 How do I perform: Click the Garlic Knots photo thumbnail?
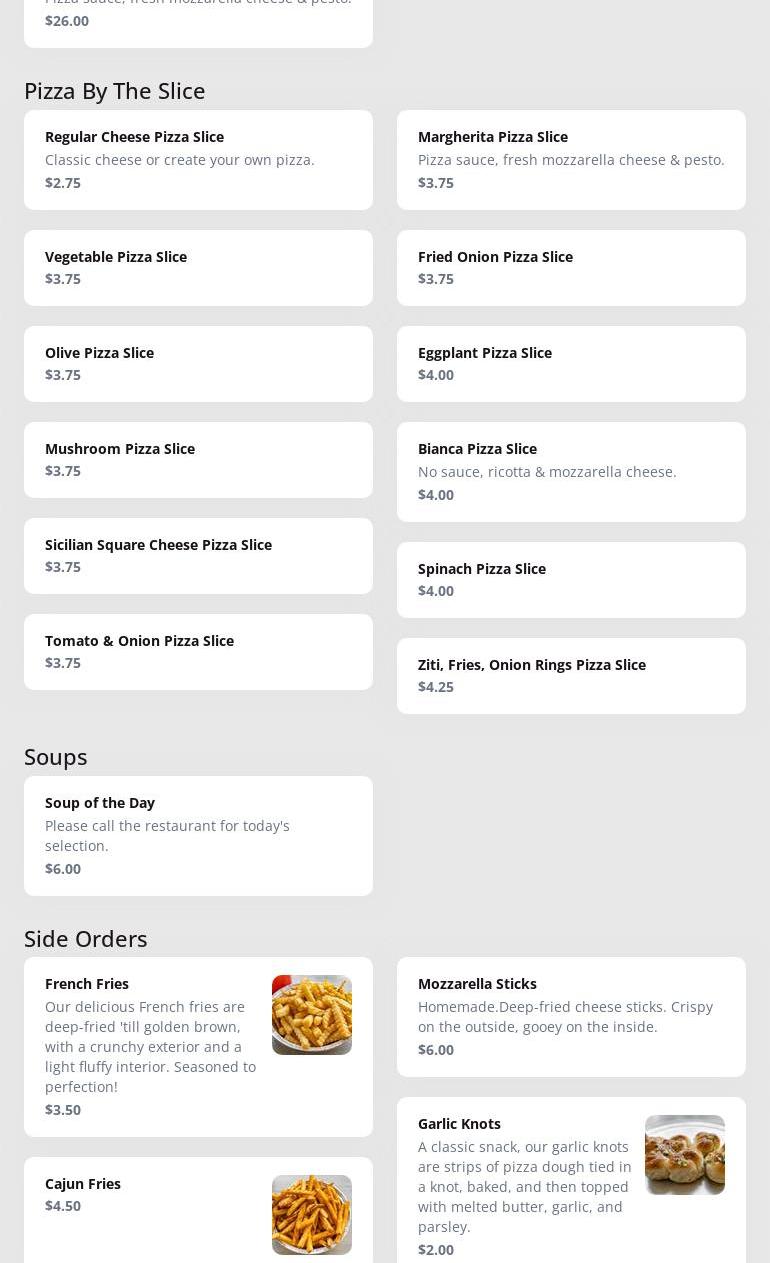tap(684, 1154)
